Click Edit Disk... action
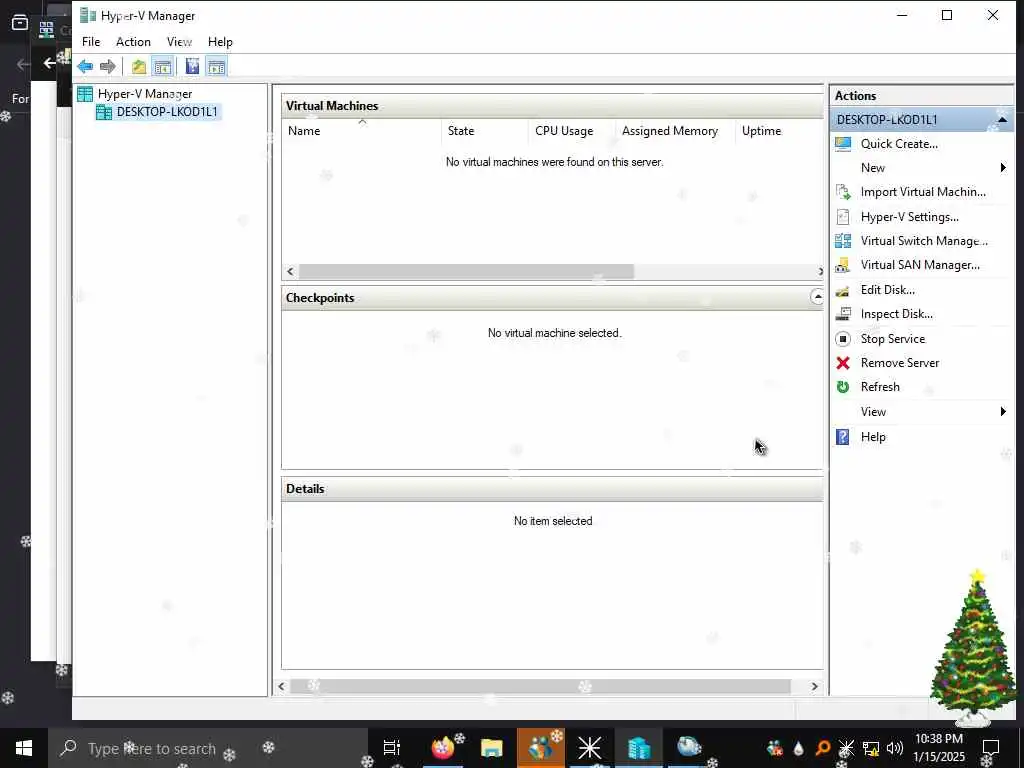Image resolution: width=1024 pixels, height=768 pixels. coord(888,290)
